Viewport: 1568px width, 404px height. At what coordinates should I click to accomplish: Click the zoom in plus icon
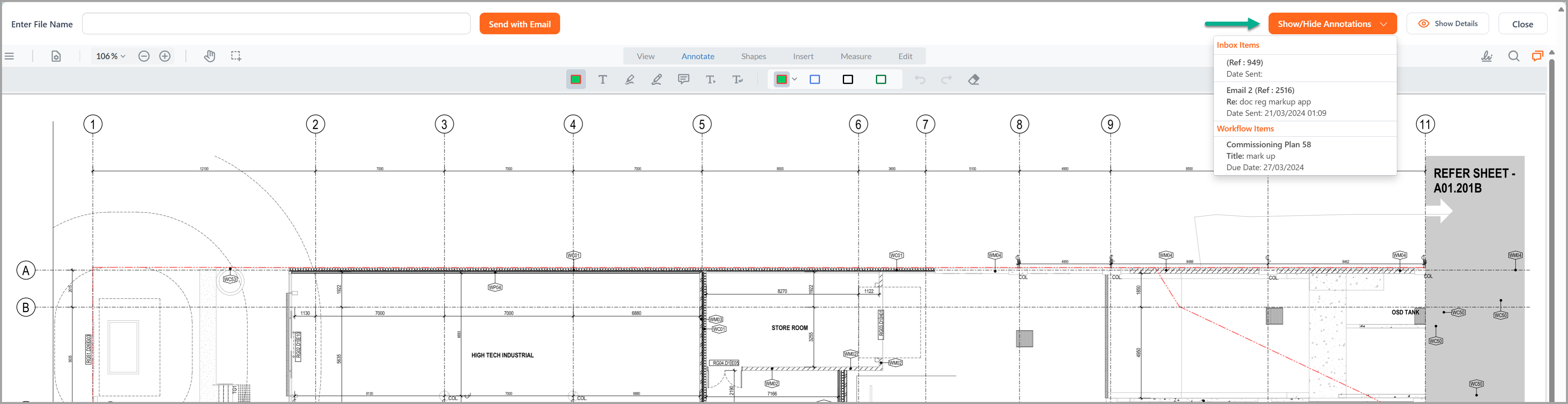pos(165,56)
